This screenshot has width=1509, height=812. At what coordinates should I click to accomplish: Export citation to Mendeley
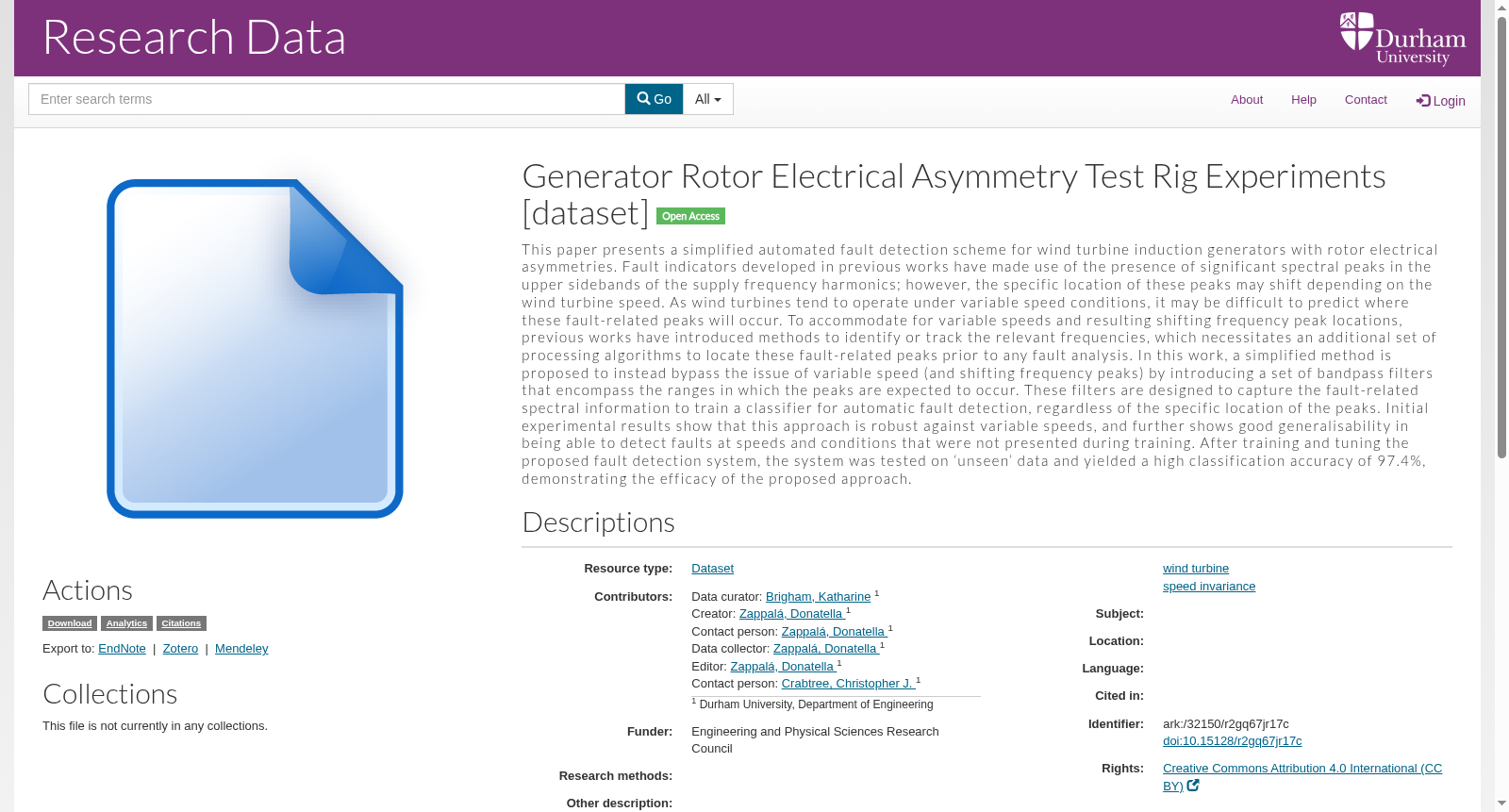(241, 649)
